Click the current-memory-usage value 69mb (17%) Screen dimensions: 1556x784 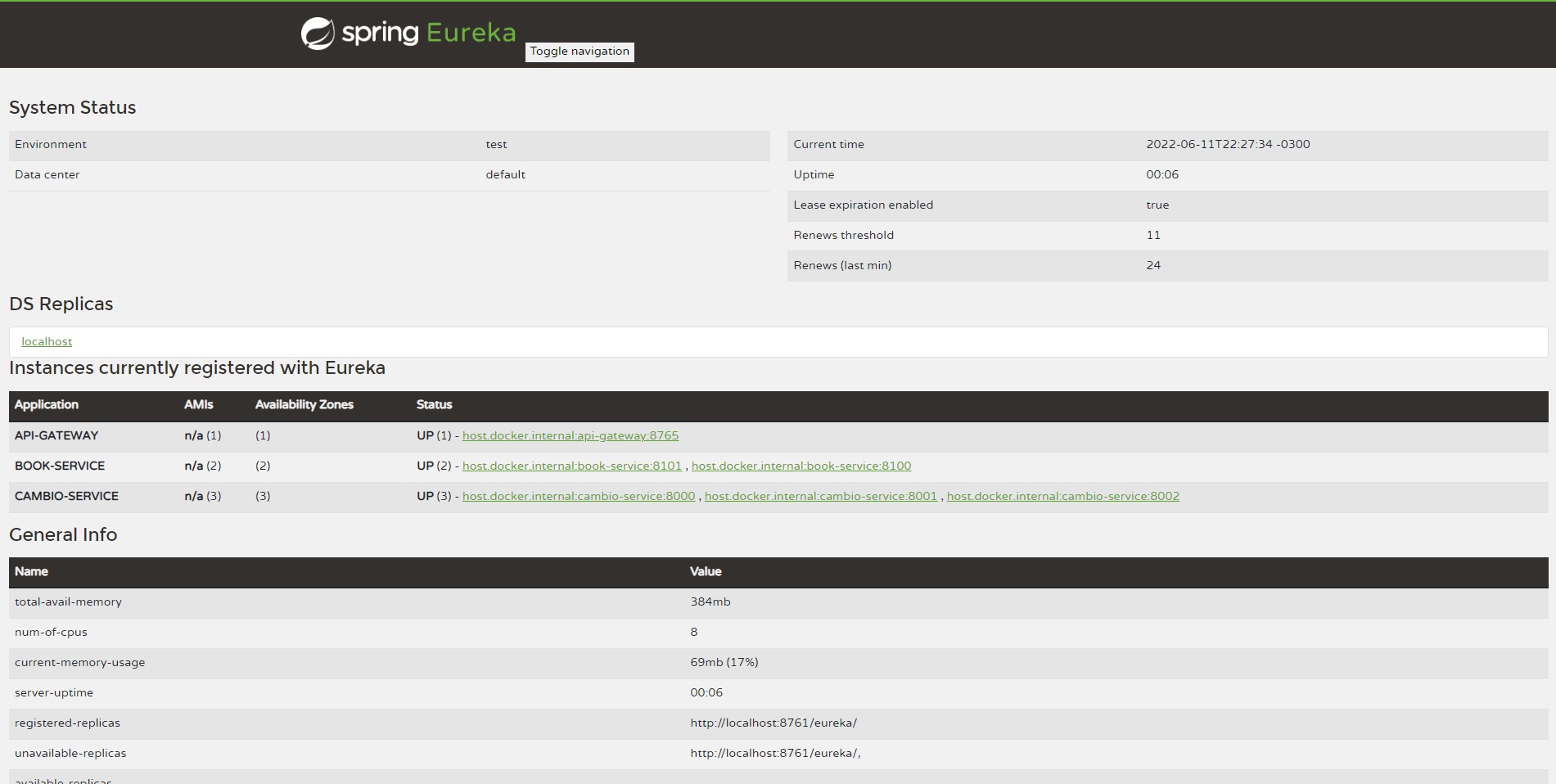[x=724, y=662]
